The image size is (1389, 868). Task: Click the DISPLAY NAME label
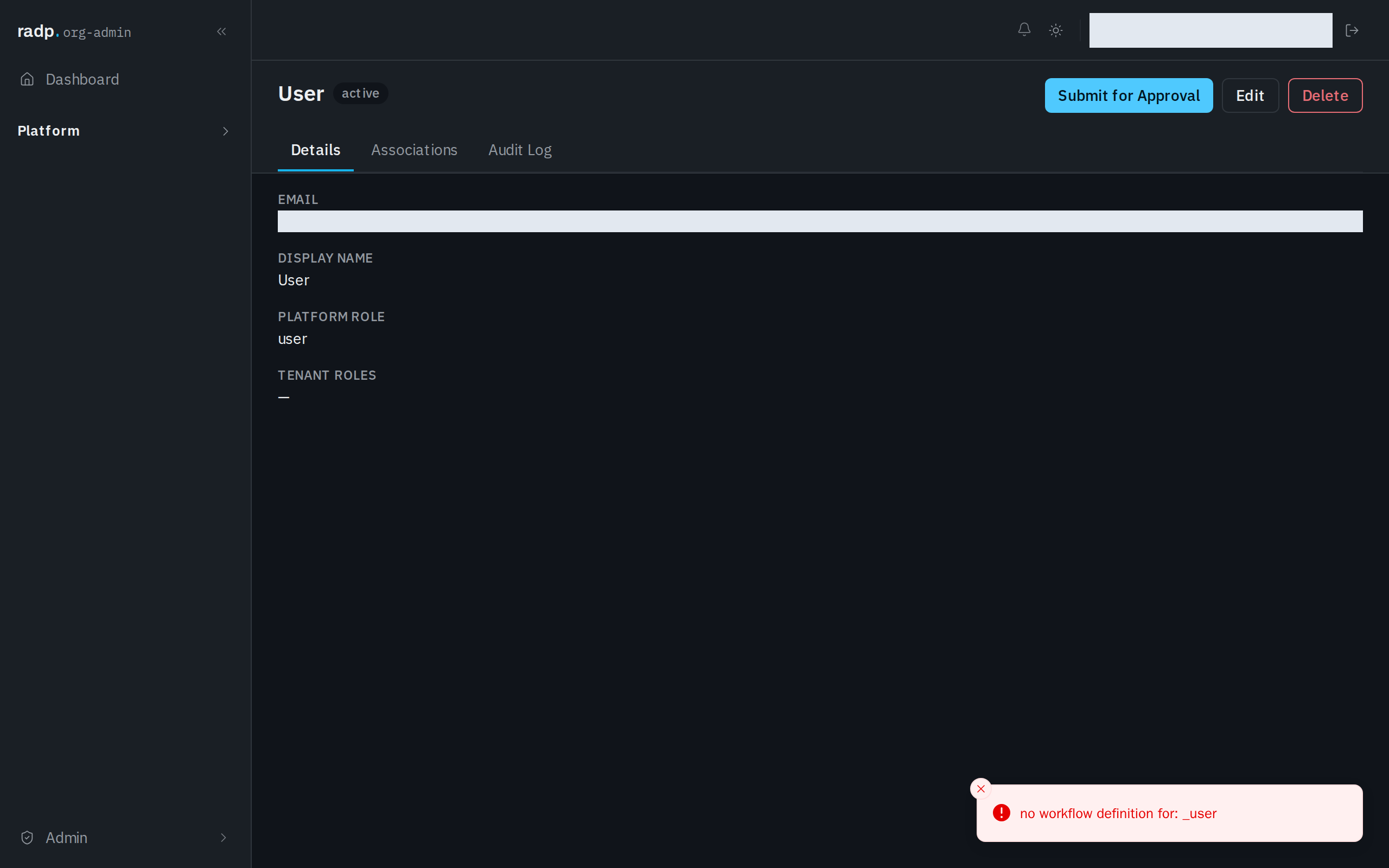[x=325, y=258]
